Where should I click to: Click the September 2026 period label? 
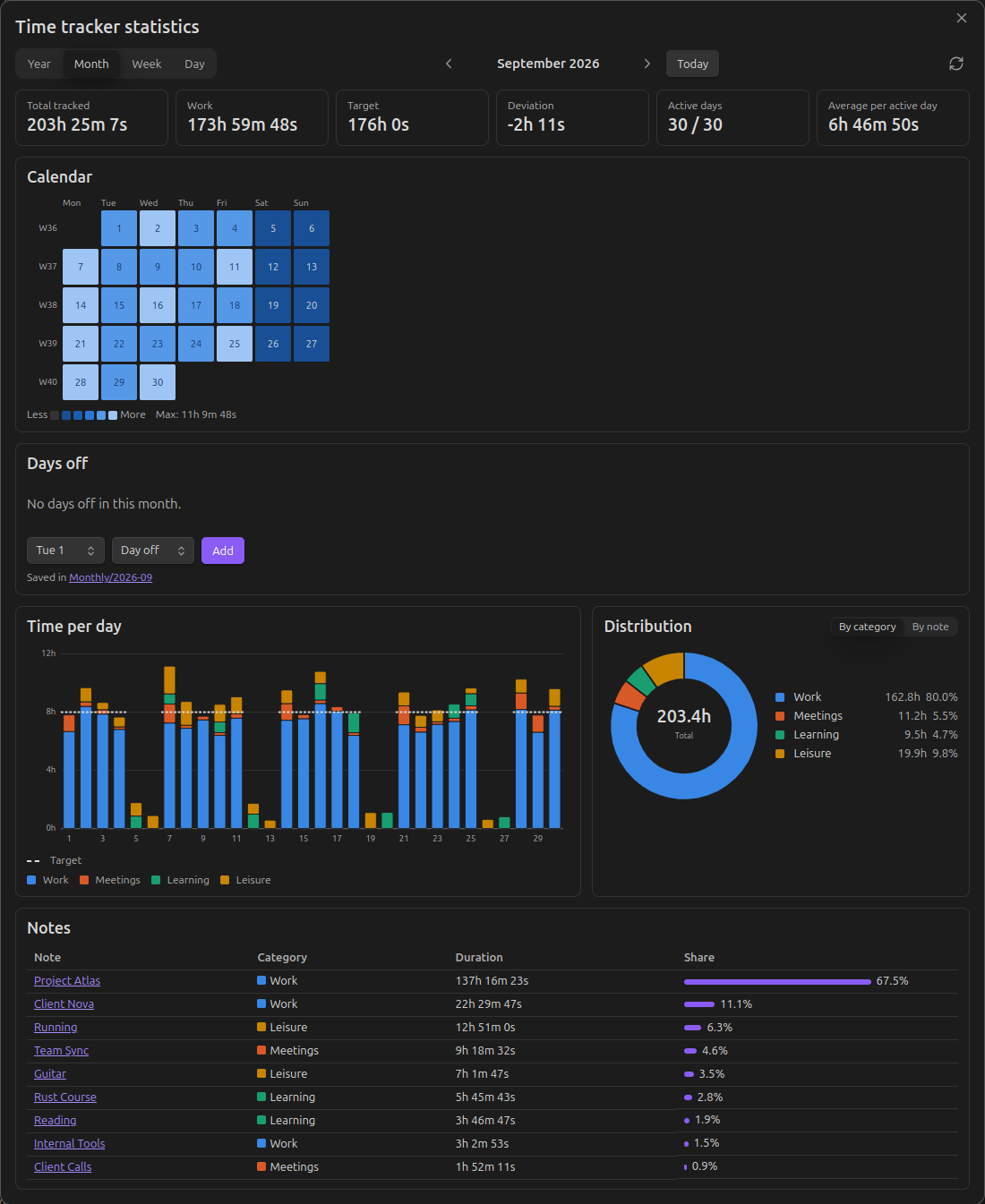pyautogui.click(x=548, y=64)
